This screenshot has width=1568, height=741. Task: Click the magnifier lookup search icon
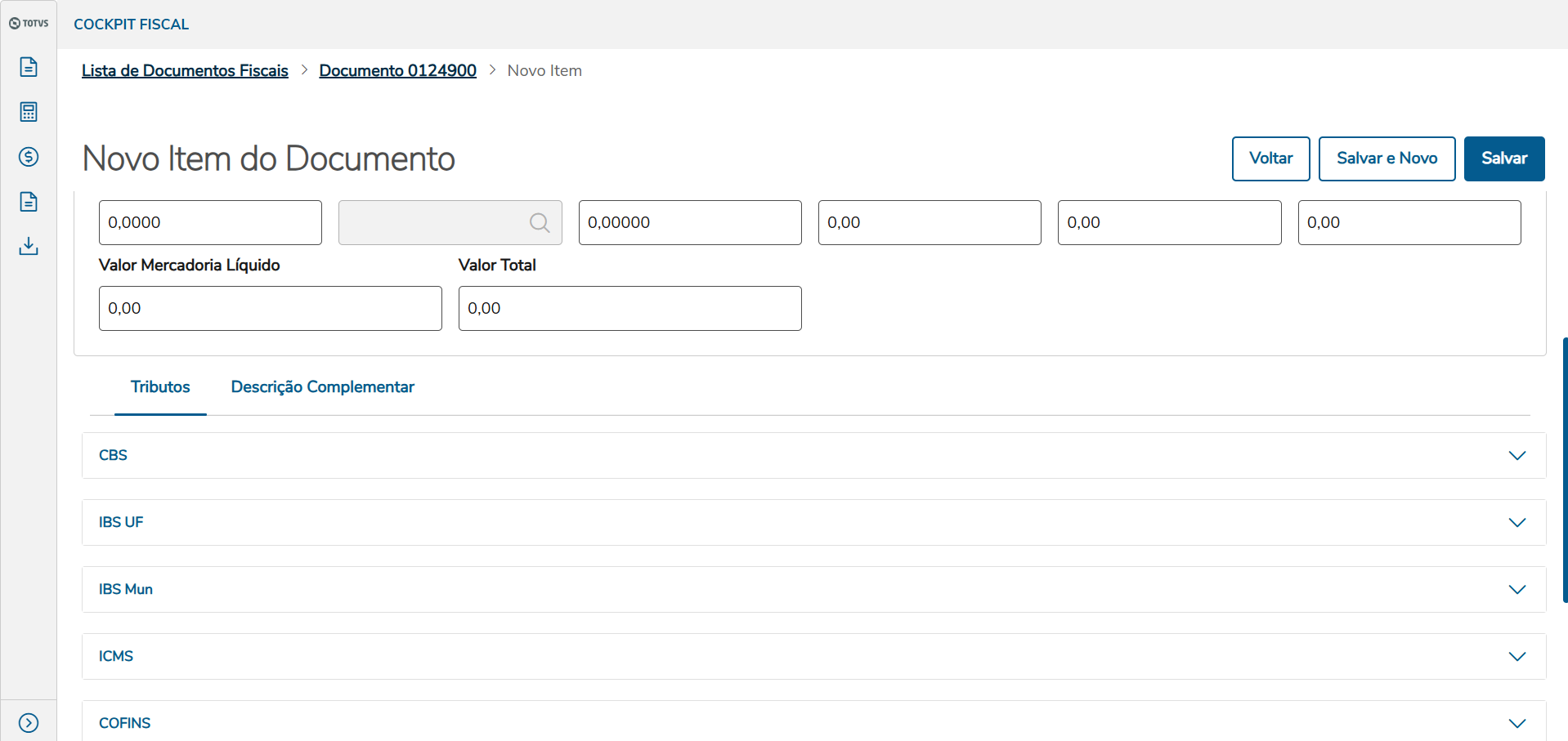539,222
